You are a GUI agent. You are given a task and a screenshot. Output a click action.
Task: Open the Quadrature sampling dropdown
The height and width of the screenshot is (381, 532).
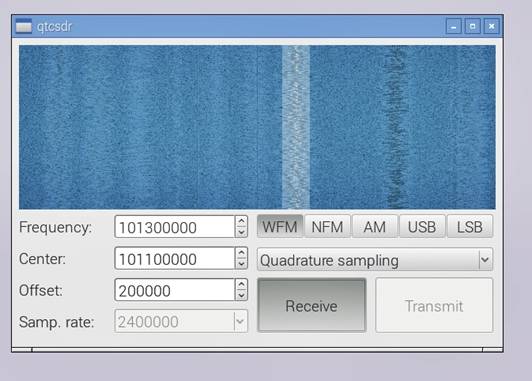point(375,260)
